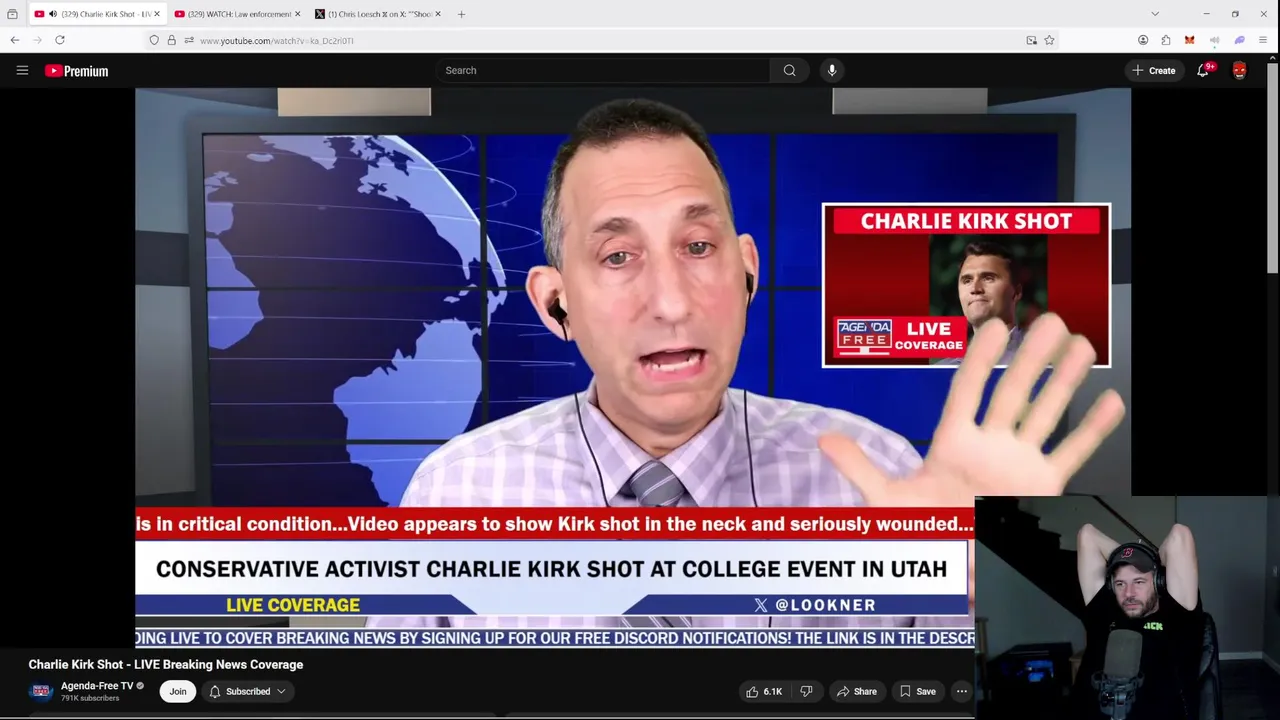Close the Chris Loesch X tab
Viewport: 1280px width, 720px height.
click(x=438, y=14)
